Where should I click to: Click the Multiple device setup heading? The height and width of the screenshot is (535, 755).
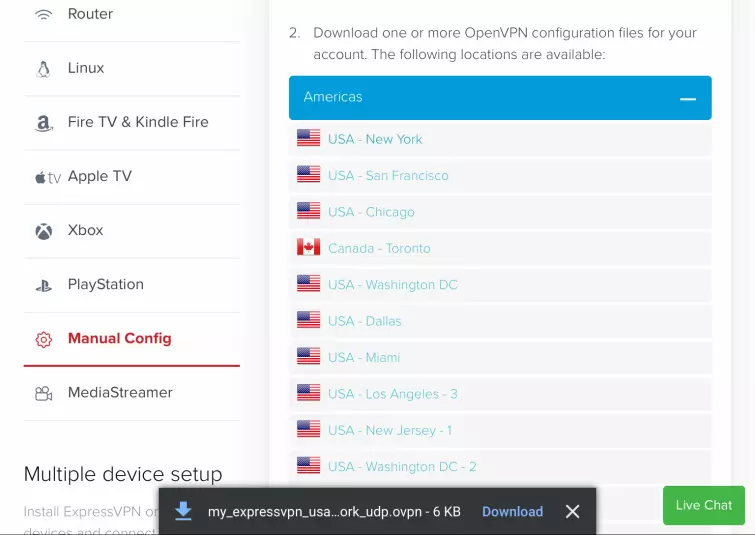pos(123,474)
